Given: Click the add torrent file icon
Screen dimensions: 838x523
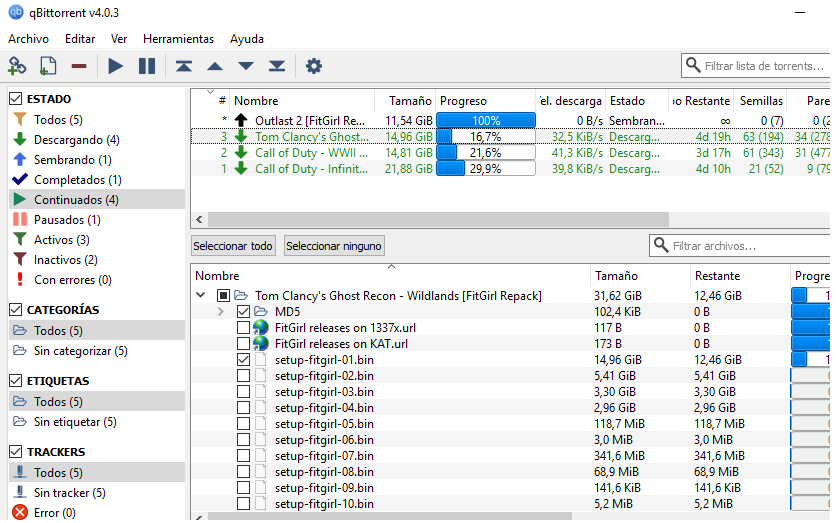Looking at the screenshot, I should click(48, 66).
